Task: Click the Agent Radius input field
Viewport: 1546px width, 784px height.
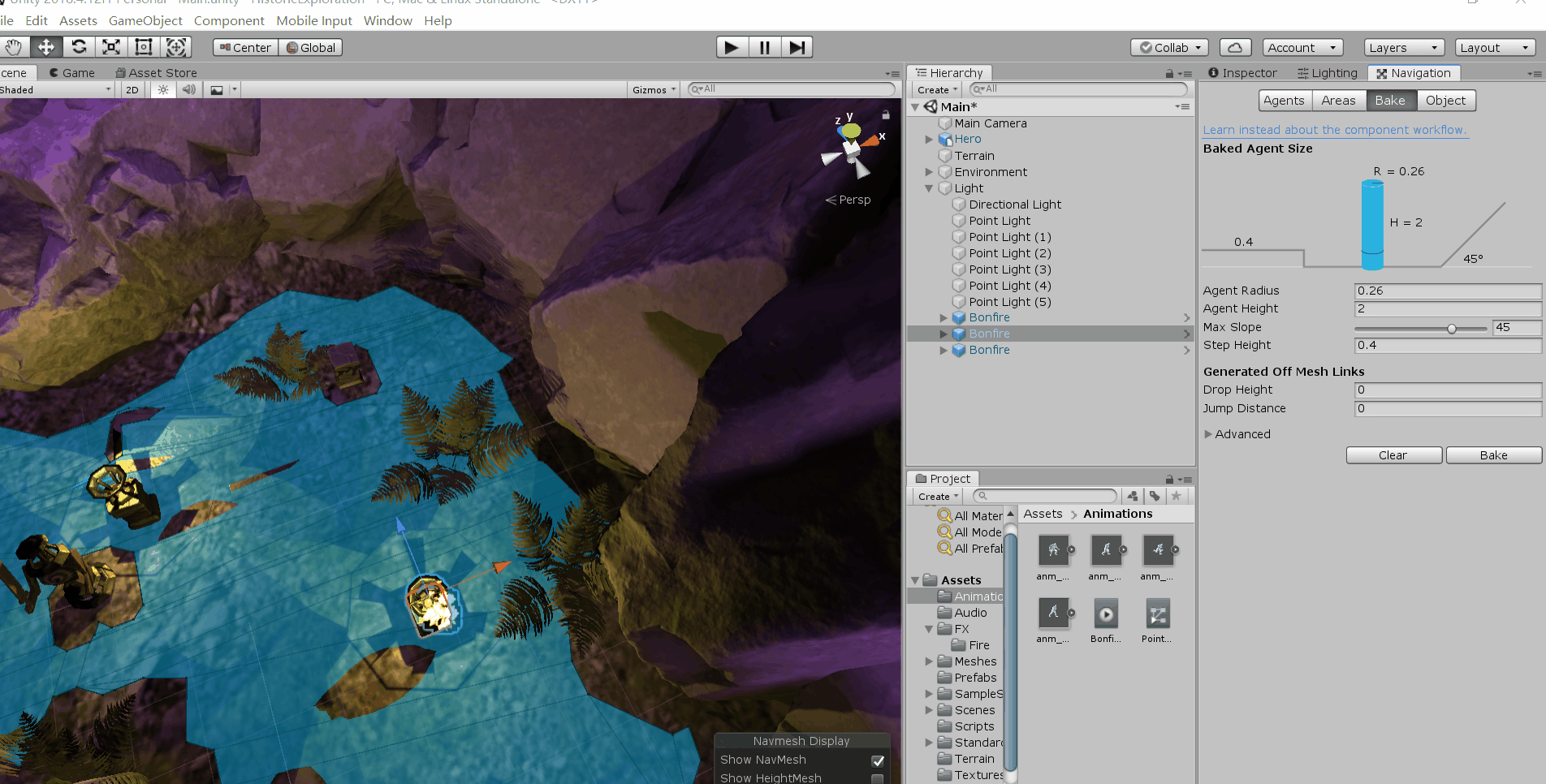Action: [x=1448, y=291]
